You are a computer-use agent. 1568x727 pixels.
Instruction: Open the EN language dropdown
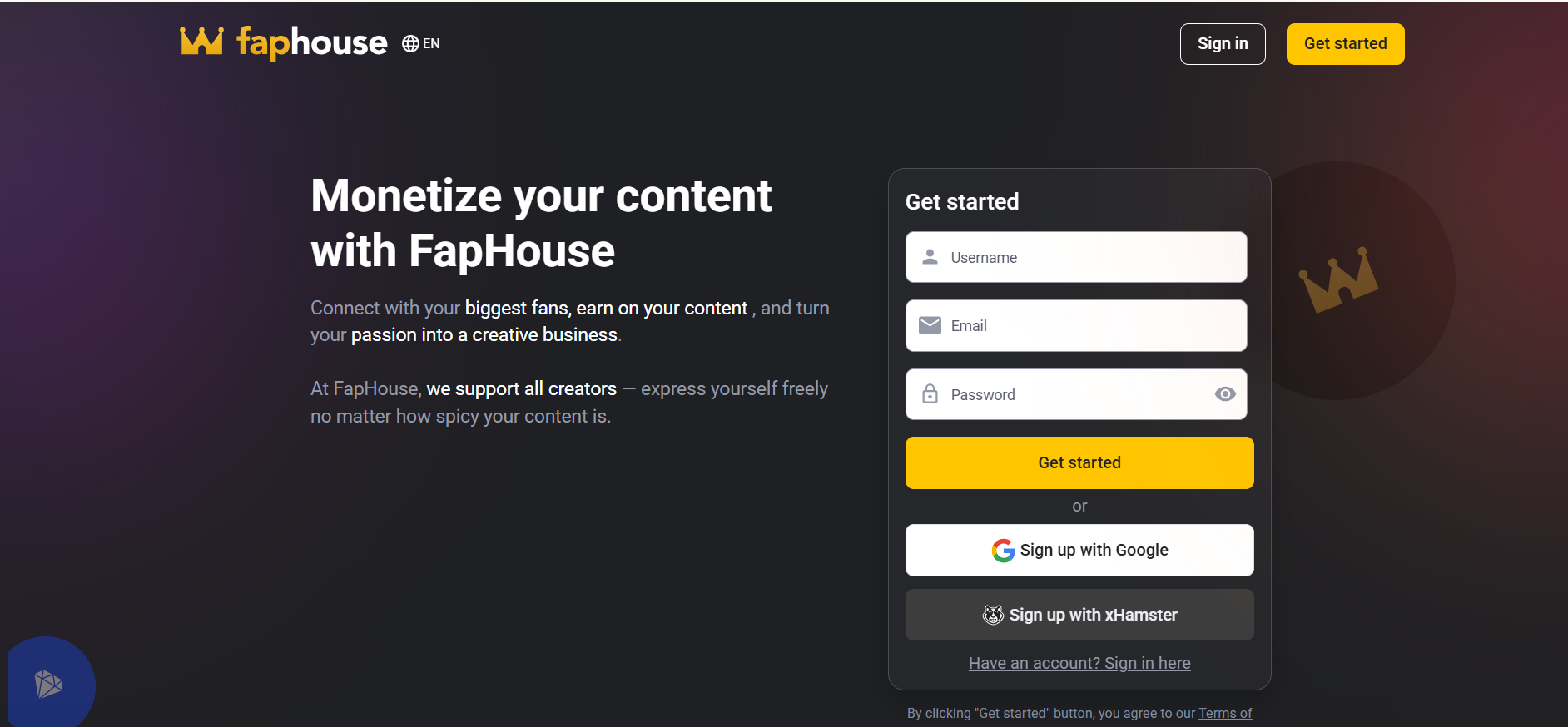pos(421,43)
